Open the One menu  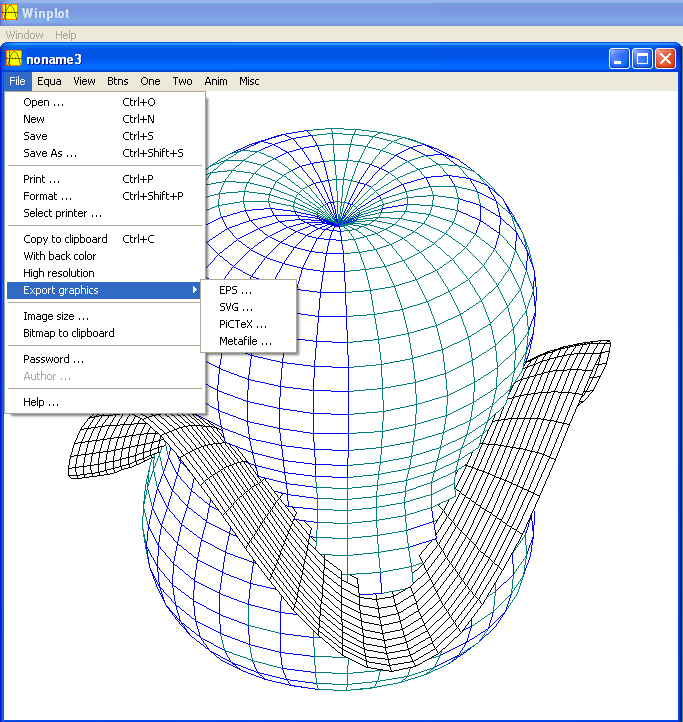click(x=150, y=81)
